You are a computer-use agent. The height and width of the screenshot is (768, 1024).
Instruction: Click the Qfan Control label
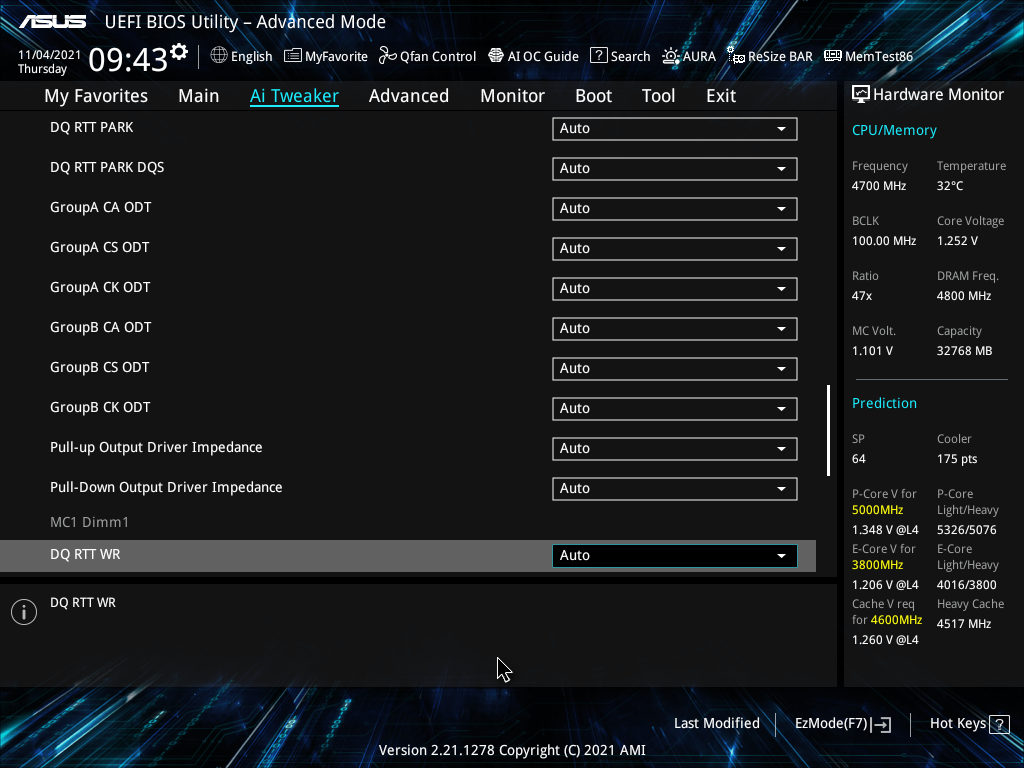[x=438, y=57]
